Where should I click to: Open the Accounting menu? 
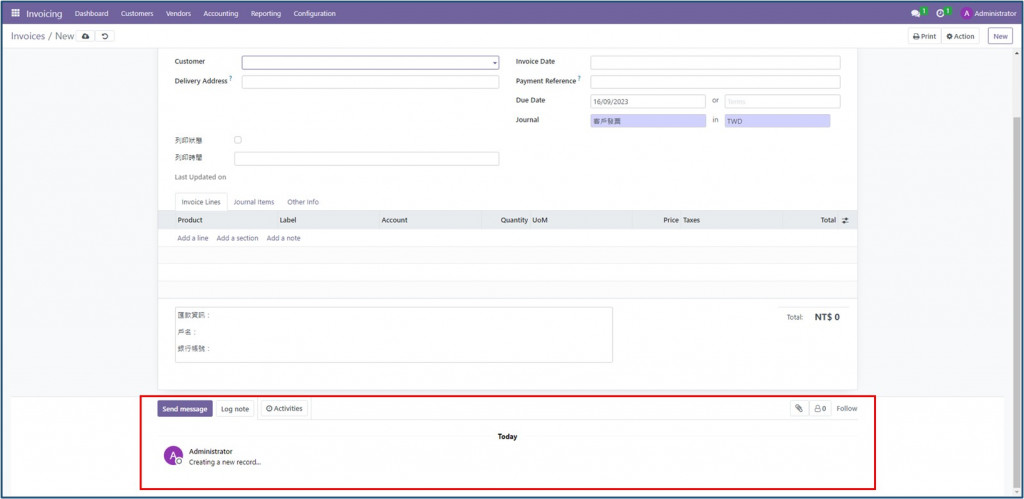(221, 13)
